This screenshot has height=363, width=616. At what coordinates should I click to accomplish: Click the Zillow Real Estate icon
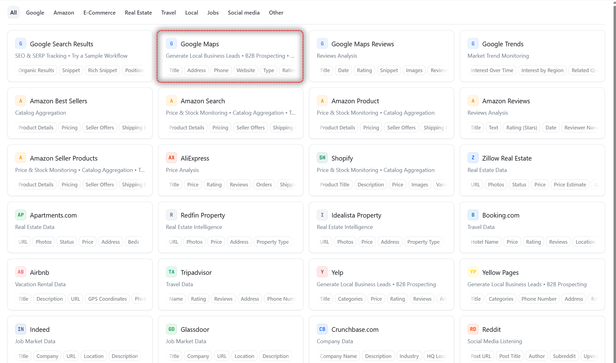click(x=473, y=158)
